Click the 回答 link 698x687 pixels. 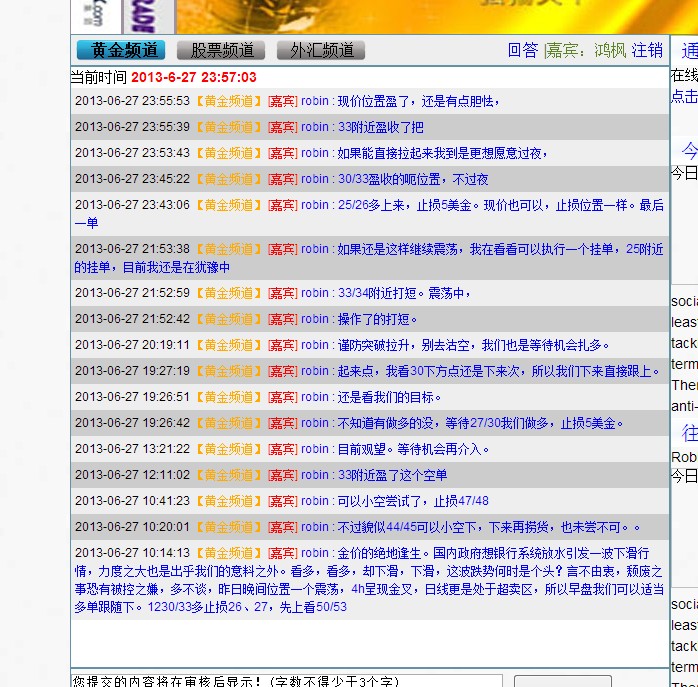click(x=523, y=50)
